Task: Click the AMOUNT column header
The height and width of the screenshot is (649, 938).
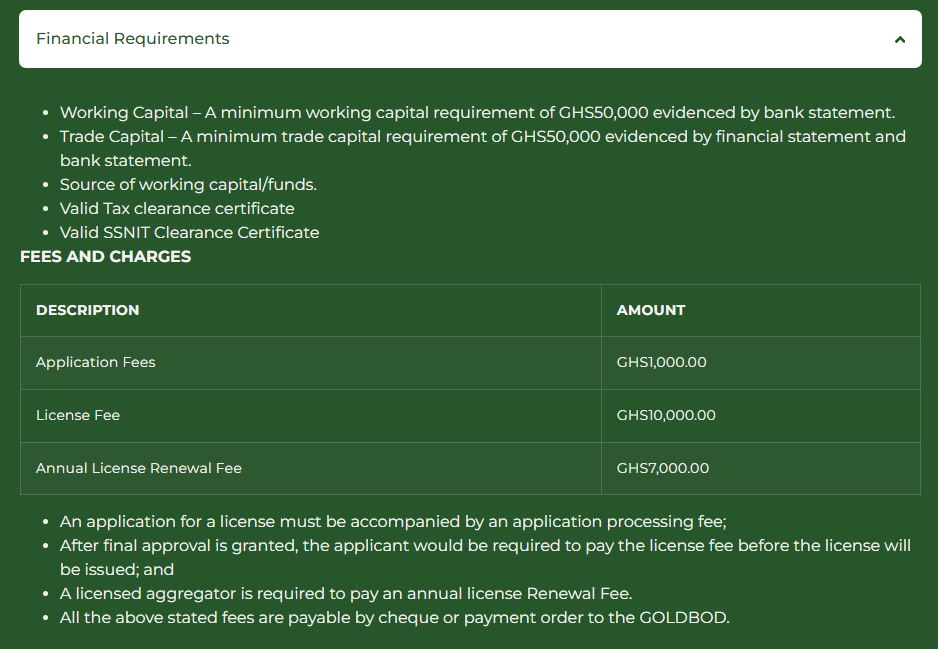Action: click(x=761, y=310)
